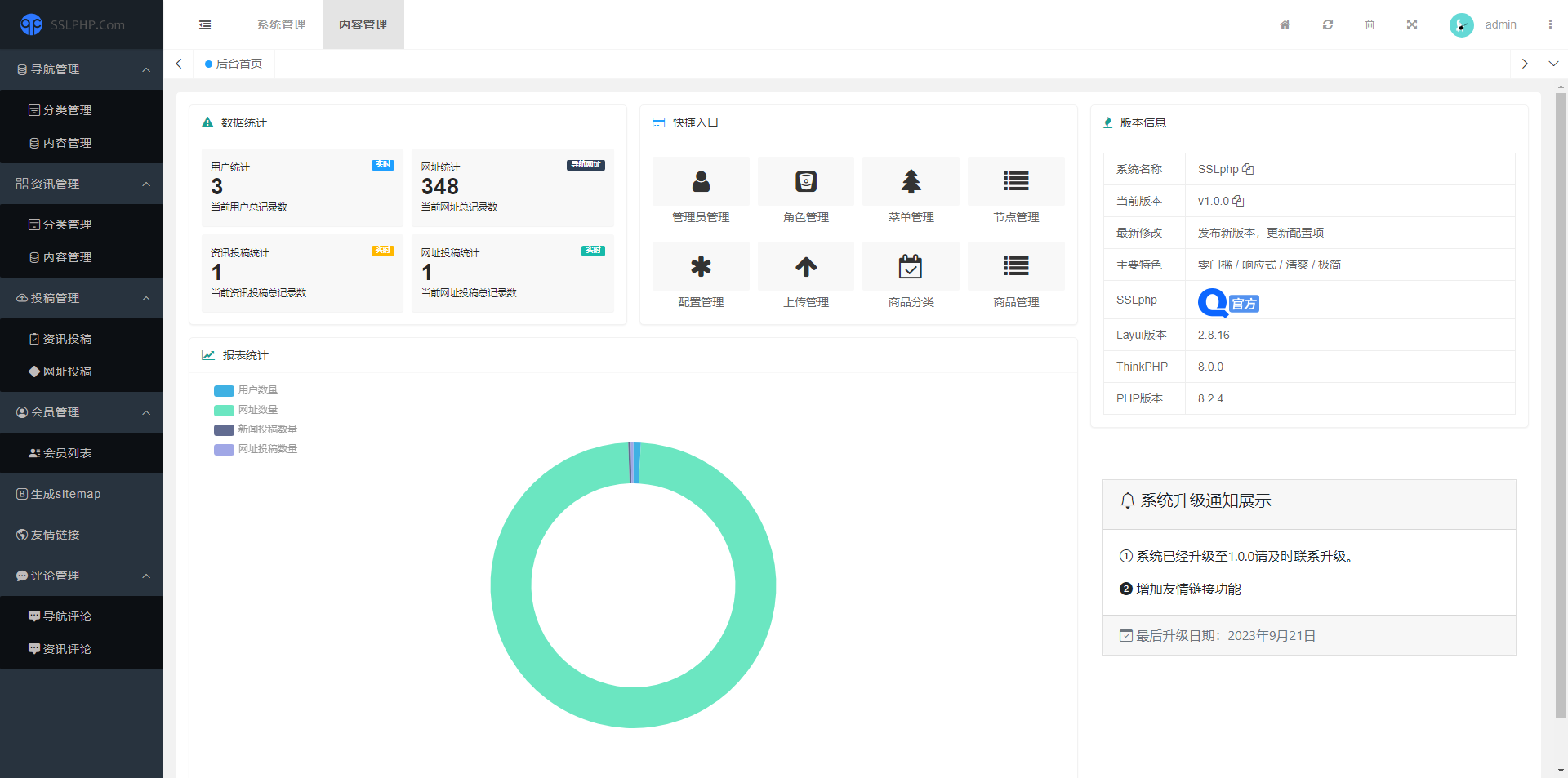
Task: Click the 菜单管理 tree icon
Action: pyautogui.click(x=911, y=181)
